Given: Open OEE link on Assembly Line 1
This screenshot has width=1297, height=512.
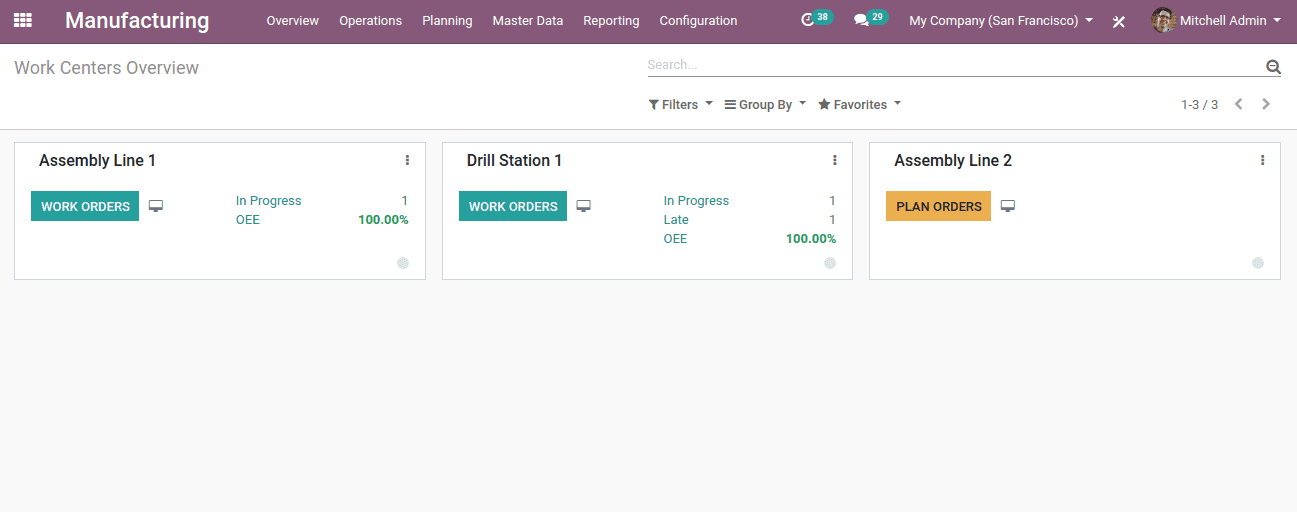Looking at the screenshot, I should click(247, 220).
